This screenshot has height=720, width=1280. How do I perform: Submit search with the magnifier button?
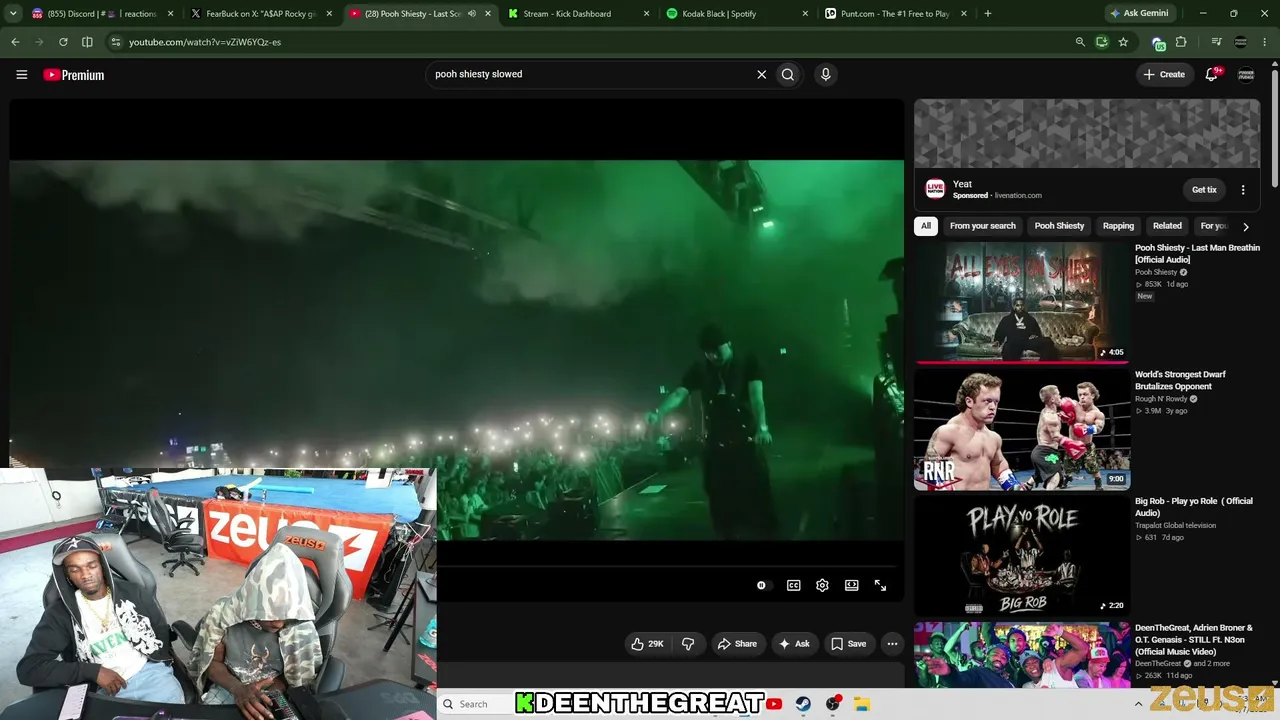tap(788, 74)
